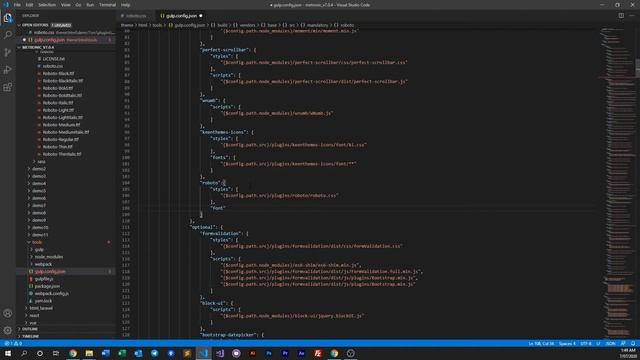Open yarn.lock in the explorer
This screenshot has width=640, height=360.
[43, 301]
